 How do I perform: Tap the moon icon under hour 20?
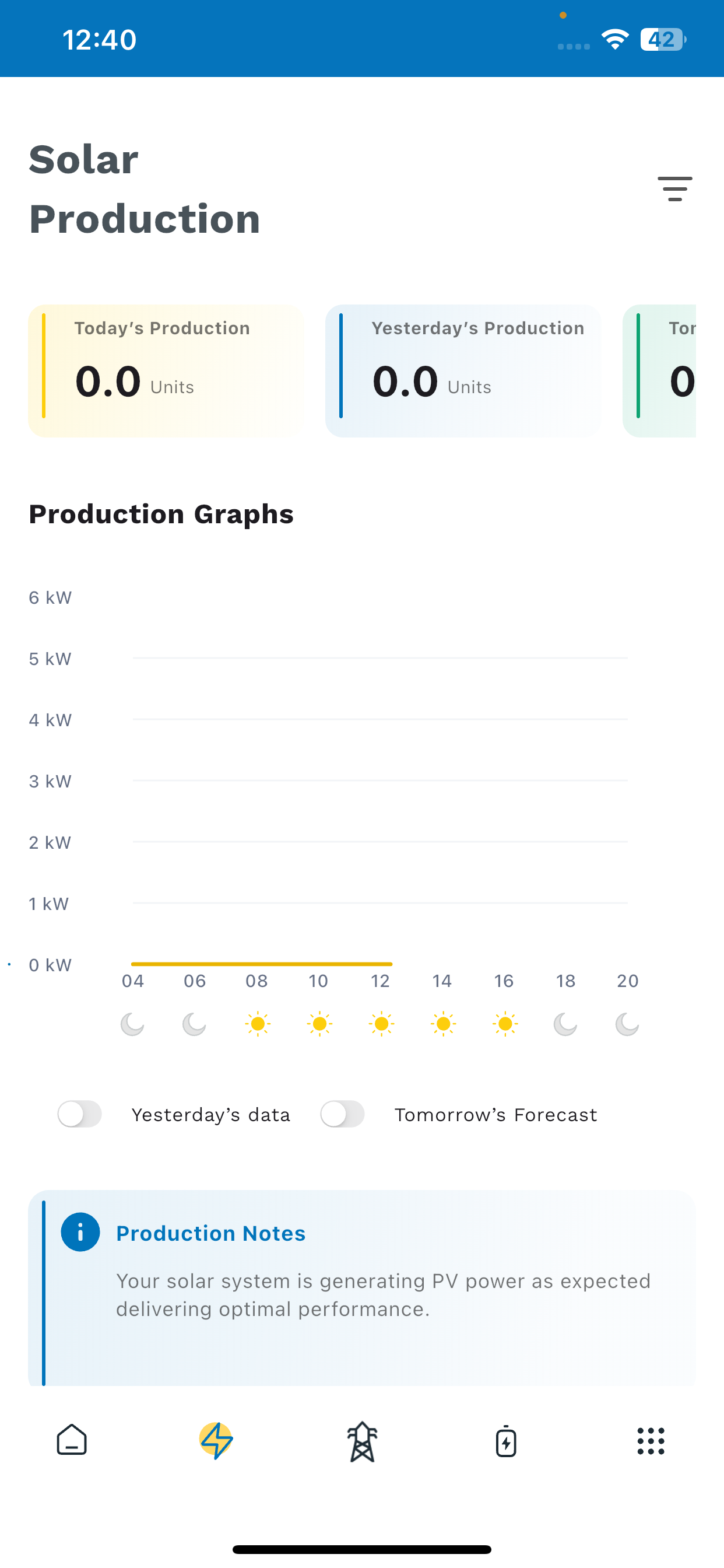[x=627, y=1024]
